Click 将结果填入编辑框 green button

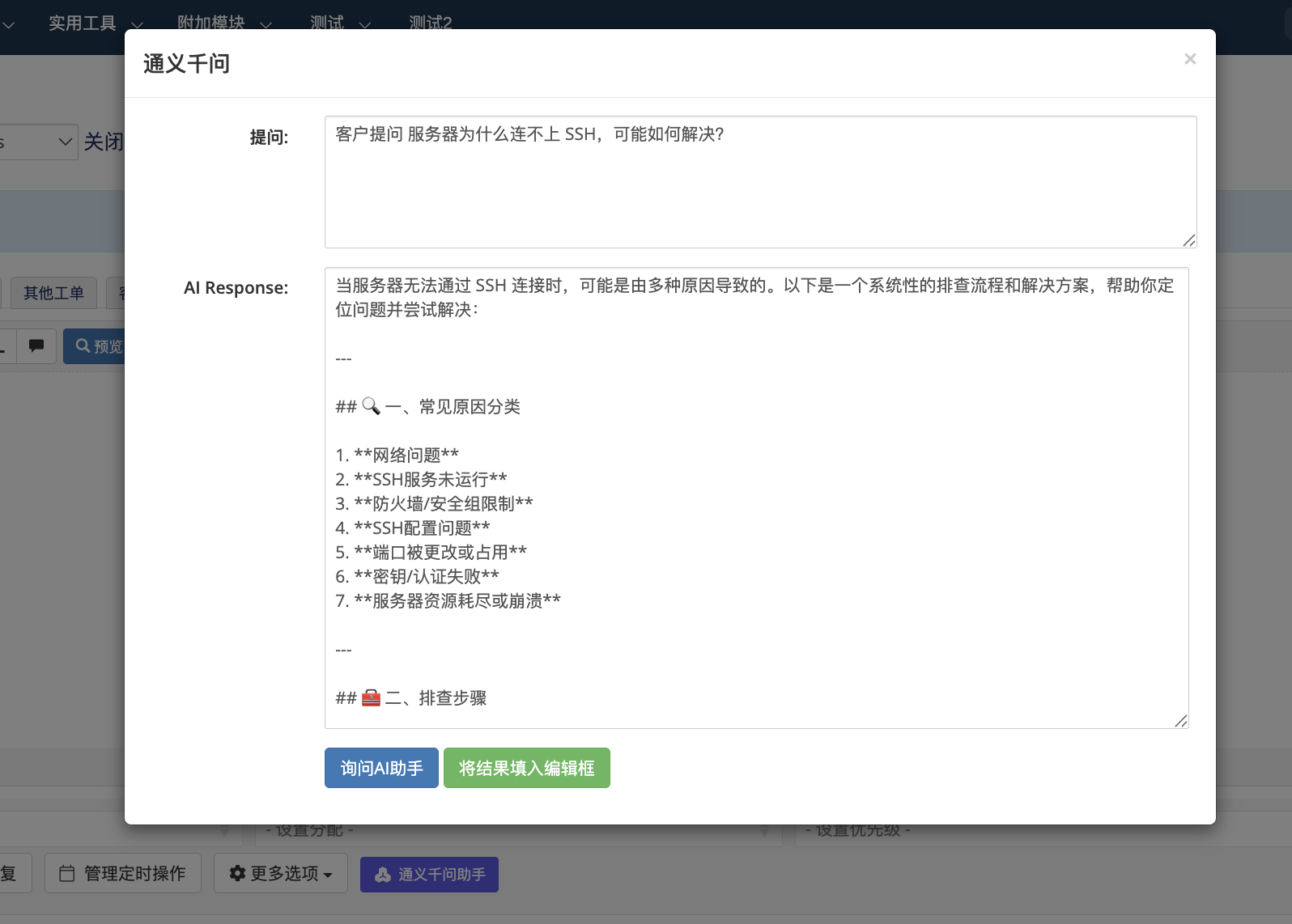(526, 768)
